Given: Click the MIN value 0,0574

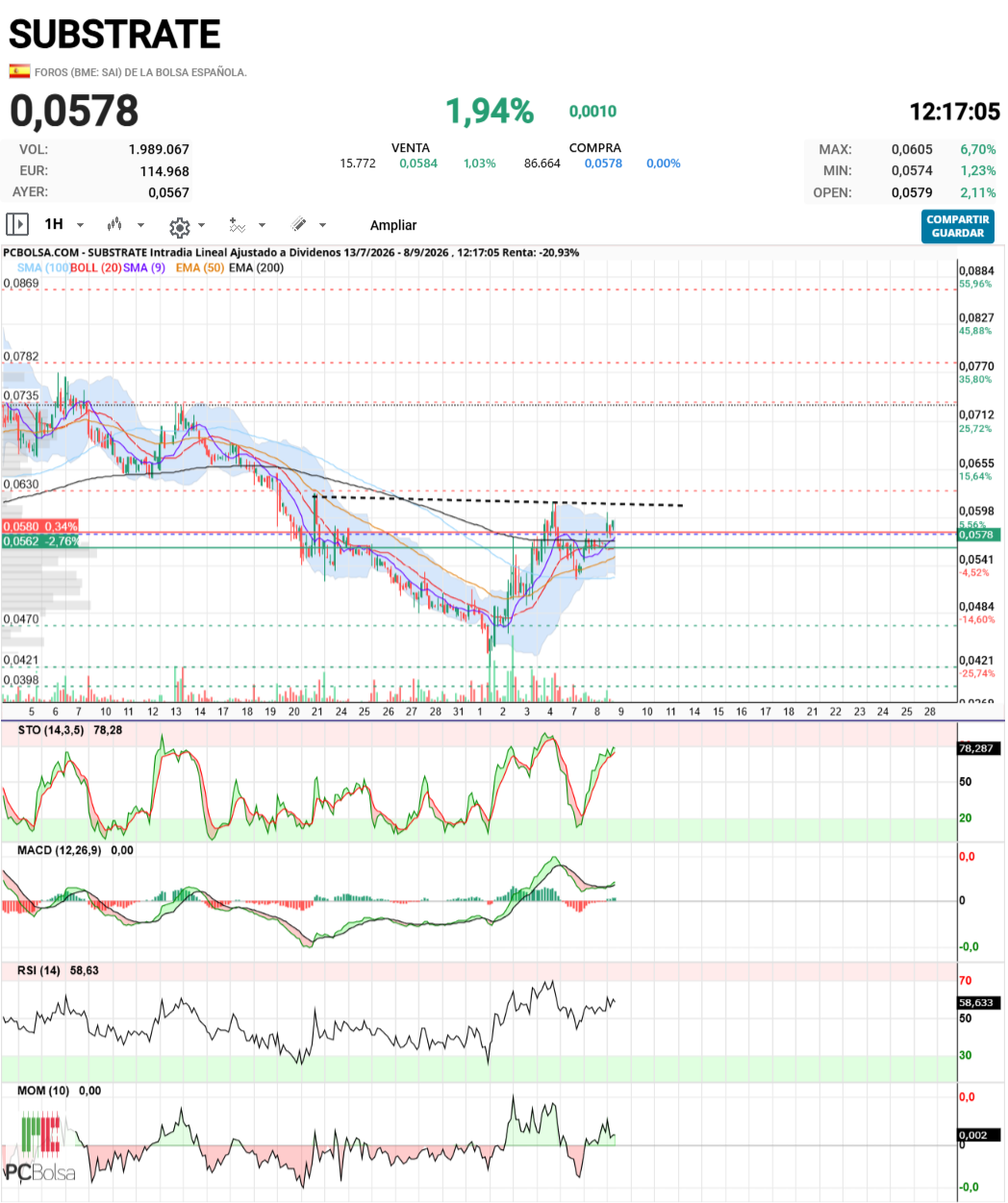Looking at the screenshot, I should pyautogui.click(x=912, y=170).
